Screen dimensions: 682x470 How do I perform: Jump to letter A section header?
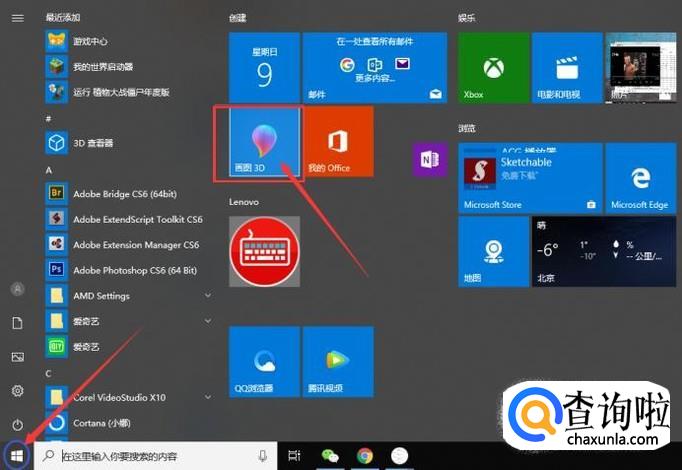49,170
